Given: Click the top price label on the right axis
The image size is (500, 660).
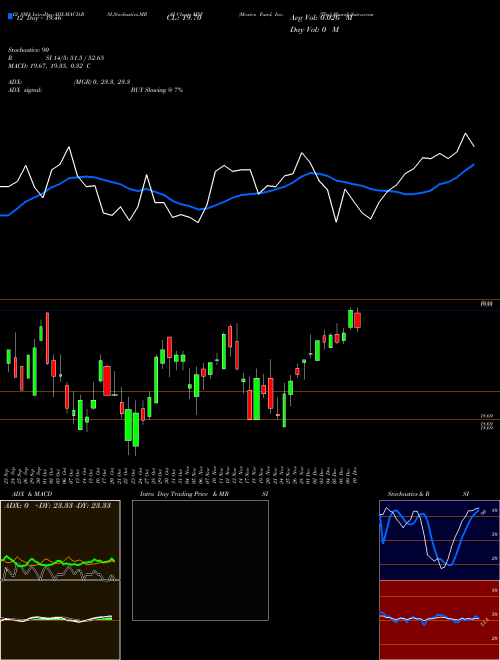Looking at the screenshot, I should pyautogui.click(x=487, y=303).
